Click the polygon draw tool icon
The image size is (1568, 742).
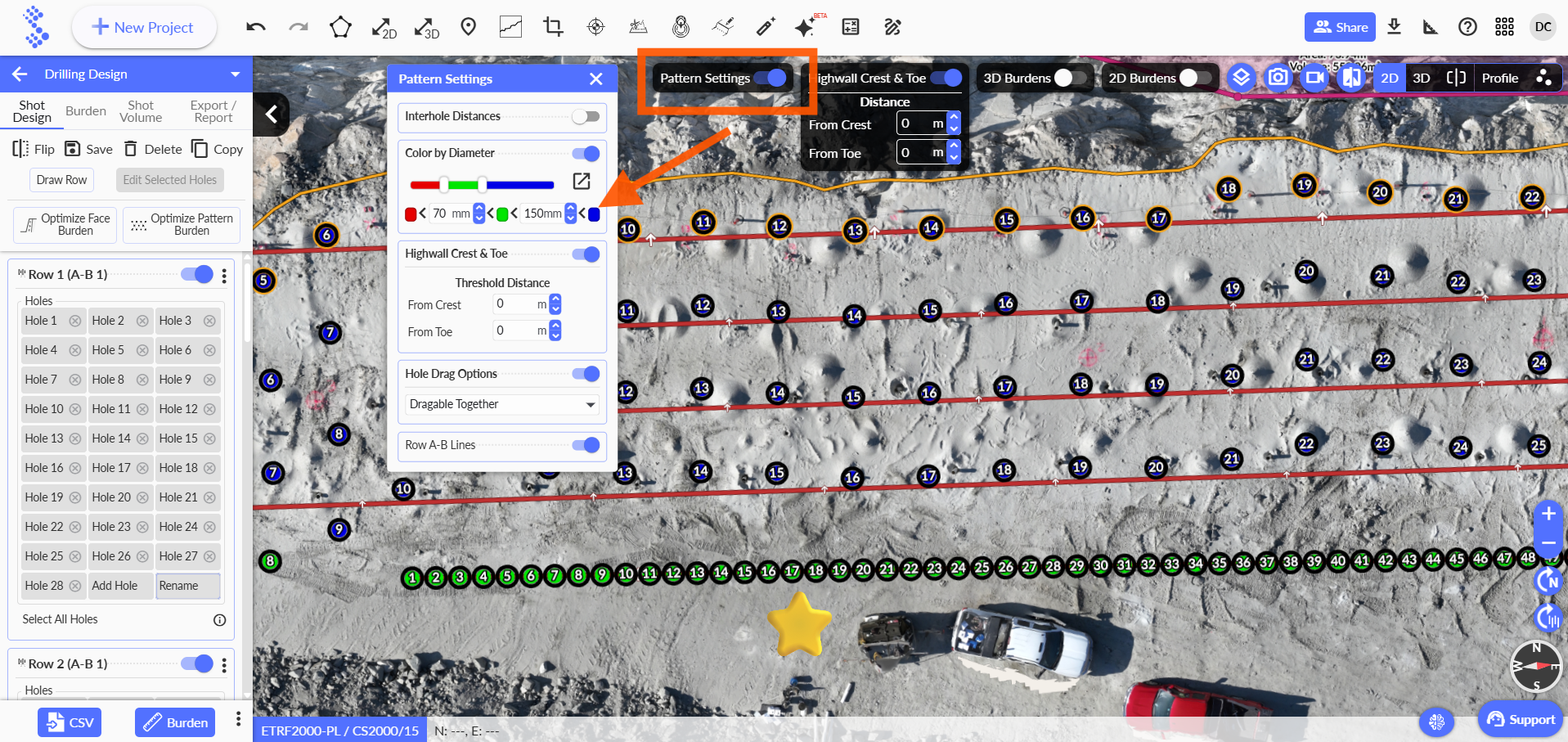click(x=340, y=27)
